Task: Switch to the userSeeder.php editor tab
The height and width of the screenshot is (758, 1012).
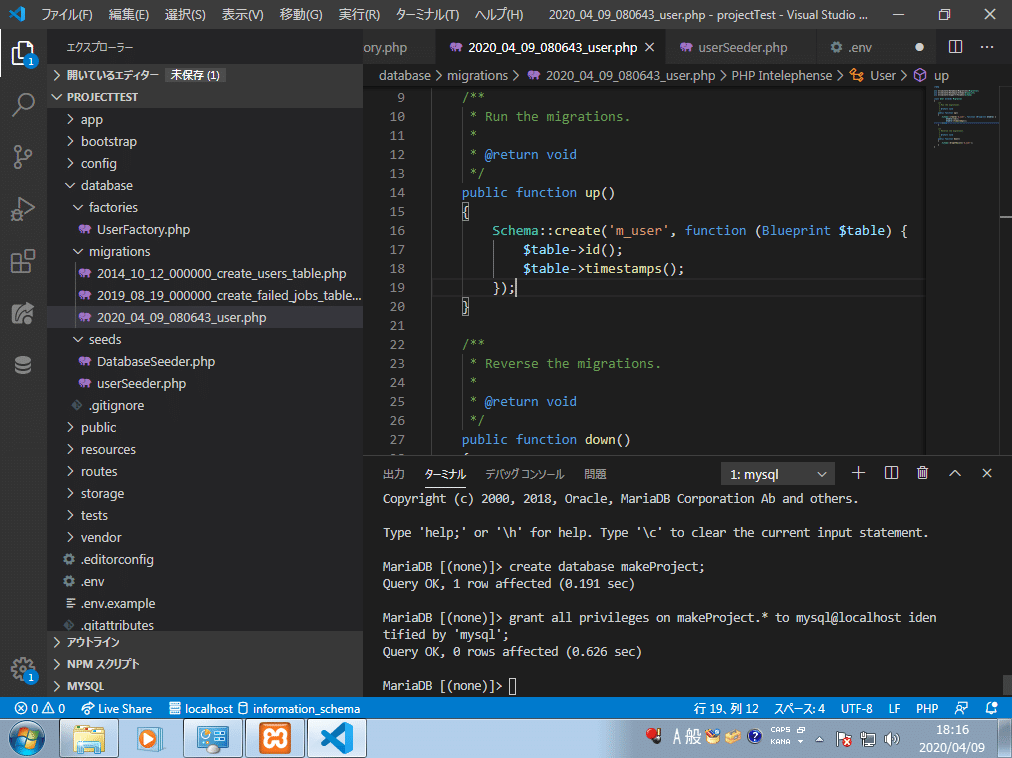Action: point(742,47)
